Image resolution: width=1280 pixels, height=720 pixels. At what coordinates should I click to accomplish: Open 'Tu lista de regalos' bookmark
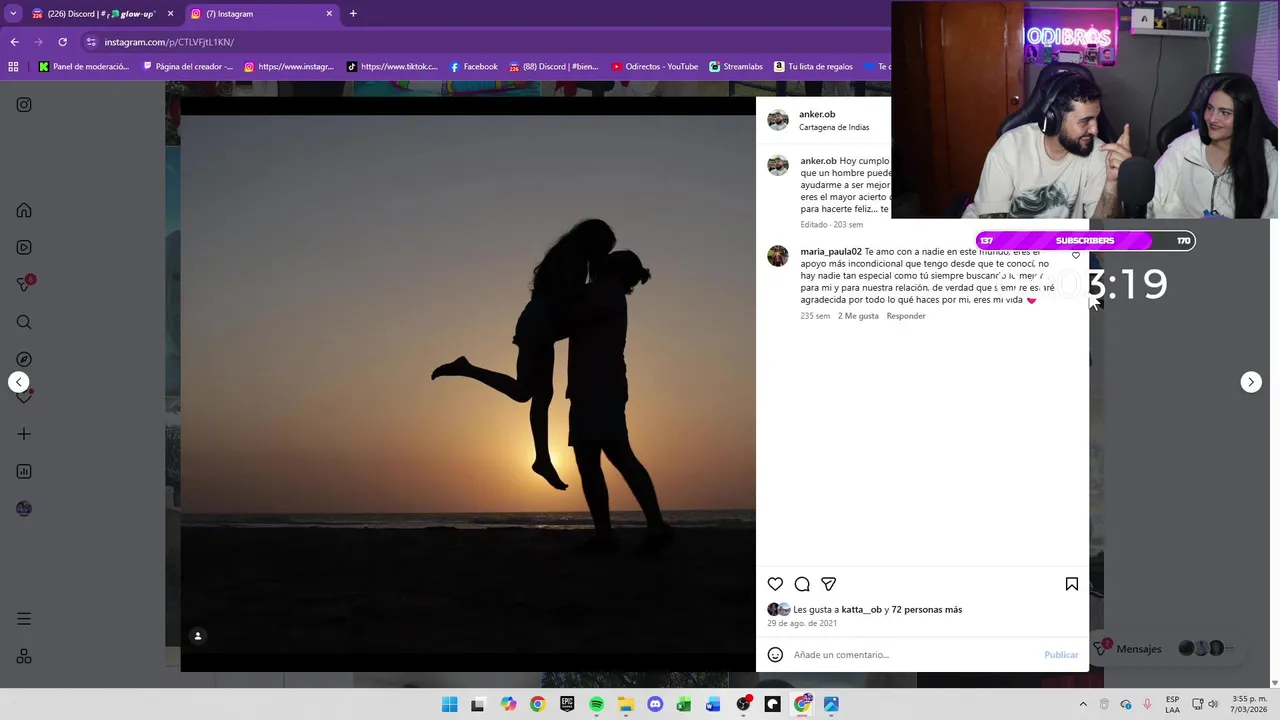pyautogui.click(x=813, y=67)
